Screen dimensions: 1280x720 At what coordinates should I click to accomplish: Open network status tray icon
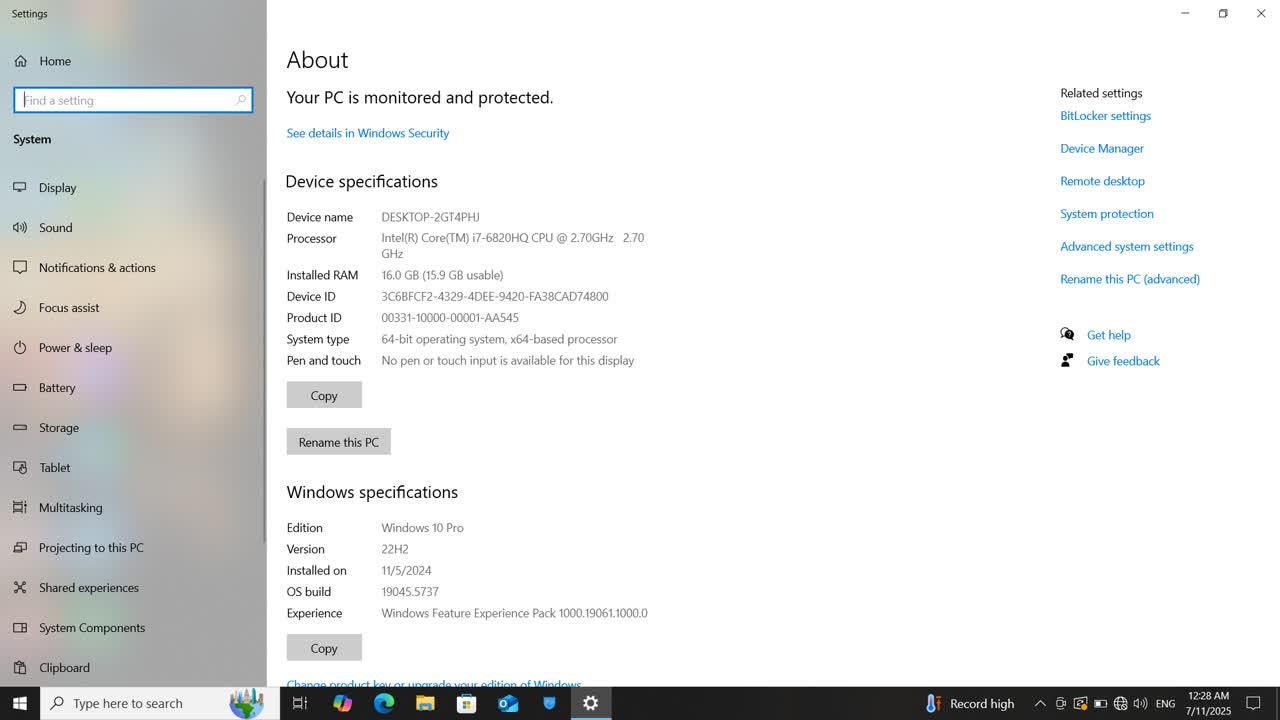1120,704
